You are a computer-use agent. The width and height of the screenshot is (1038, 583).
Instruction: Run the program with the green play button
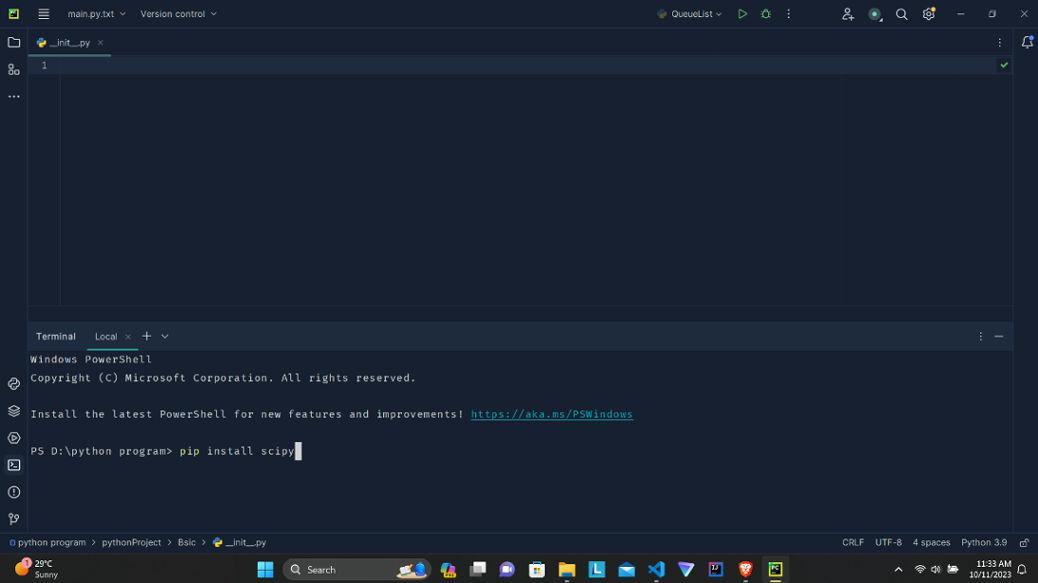(x=741, y=13)
